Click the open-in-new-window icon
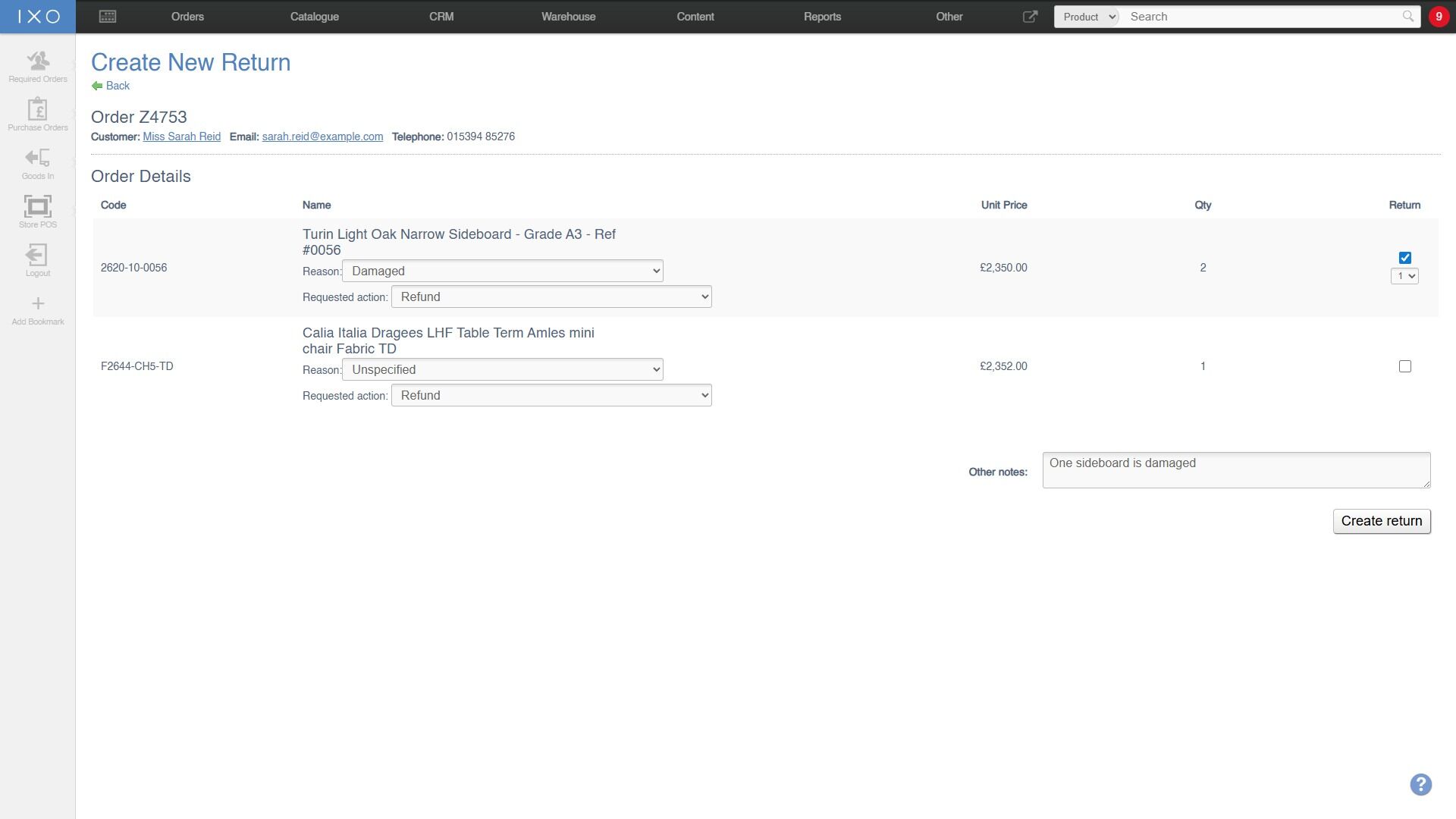 coord(1030,17)
